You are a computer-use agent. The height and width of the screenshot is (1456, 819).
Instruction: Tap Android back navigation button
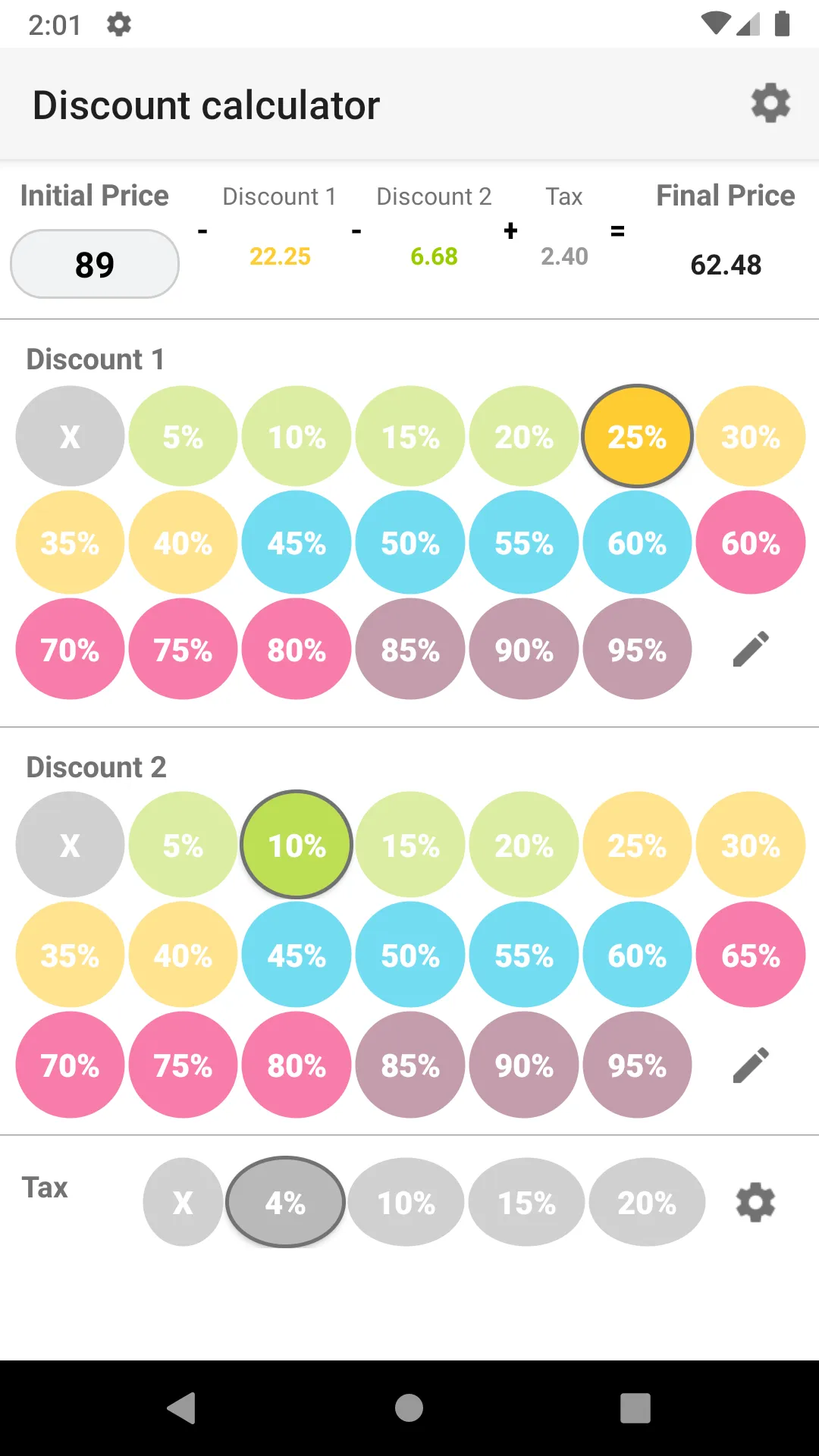click(x=182, y=1408)
